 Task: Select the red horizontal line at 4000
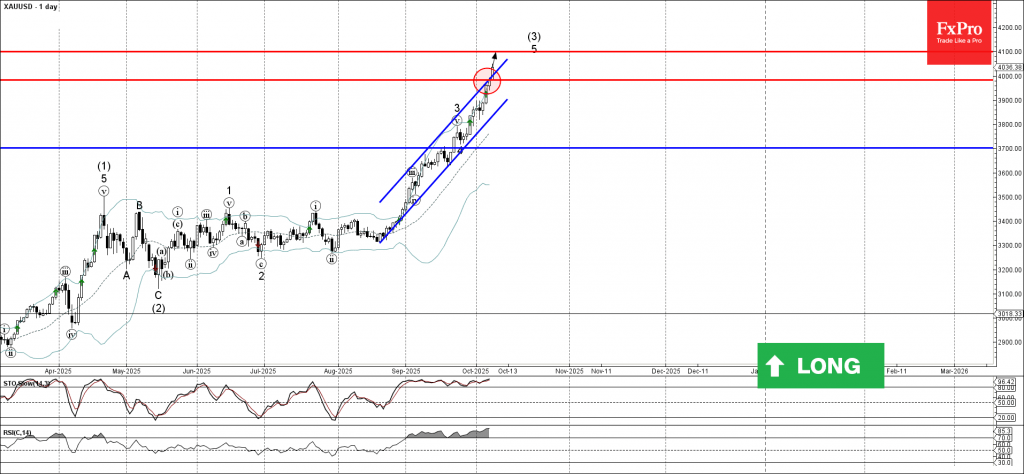click(x=496, y=80)
